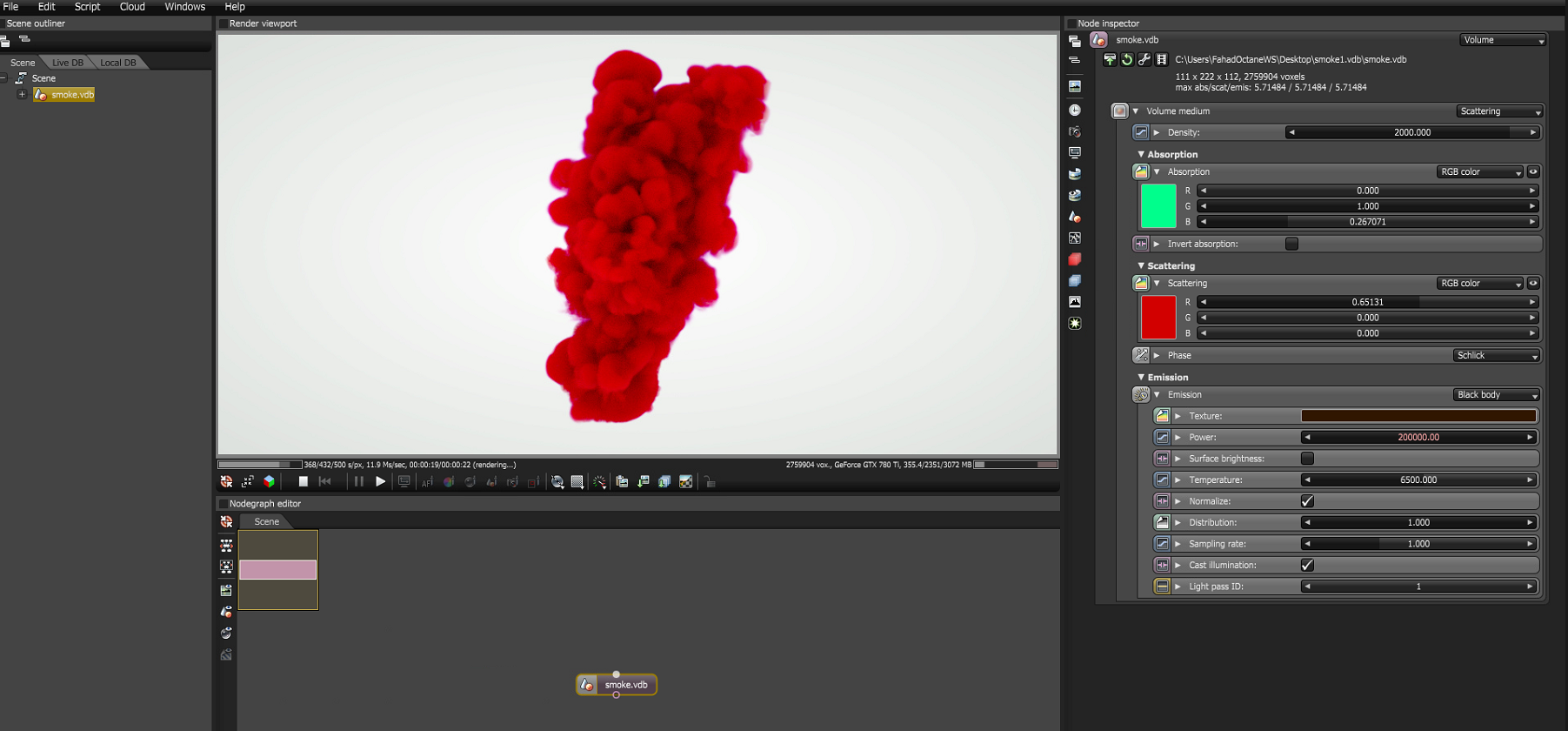Click the save render image icon

pos(644,481)
